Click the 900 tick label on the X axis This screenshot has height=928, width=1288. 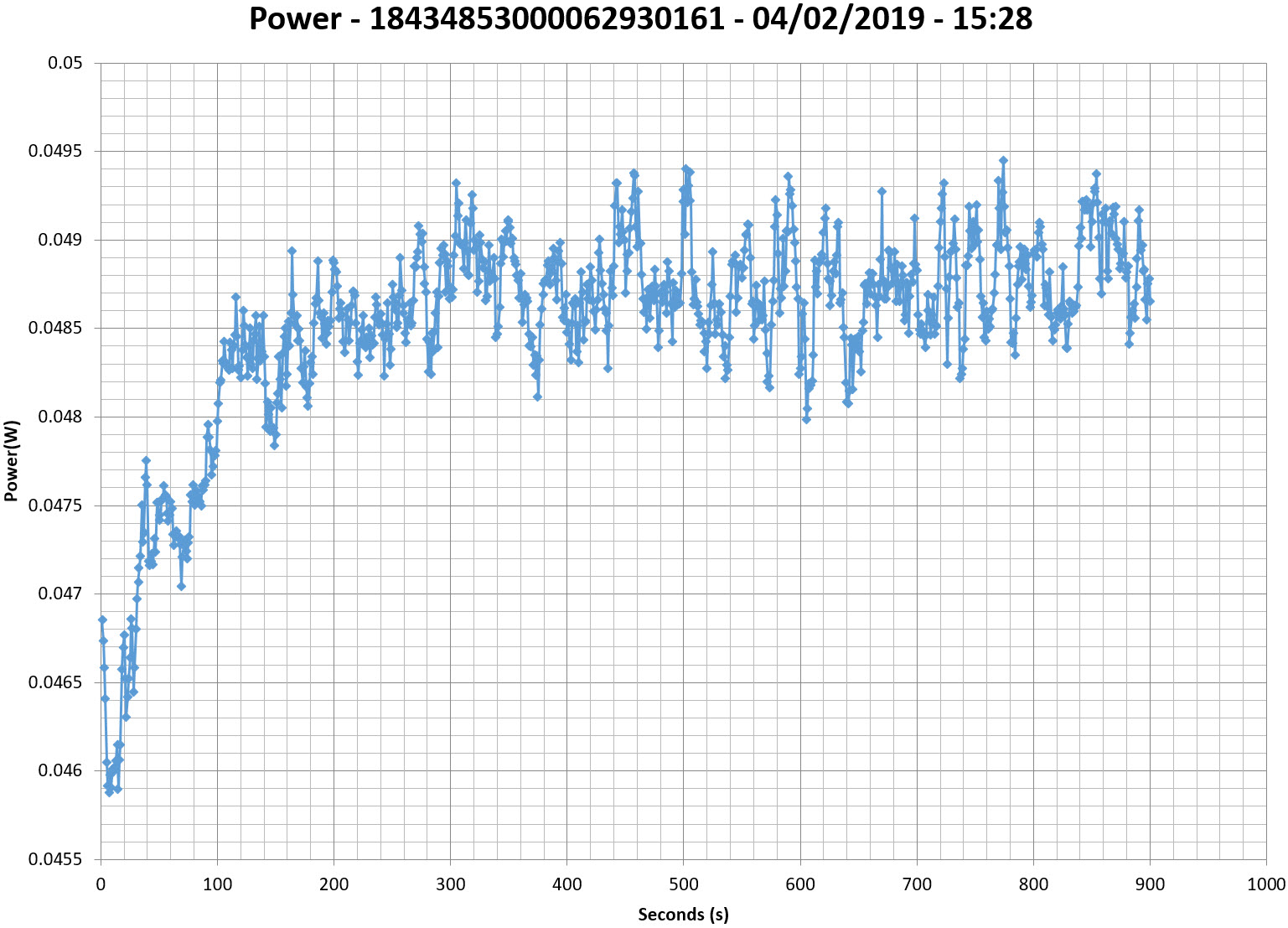tap(1149, 884)
